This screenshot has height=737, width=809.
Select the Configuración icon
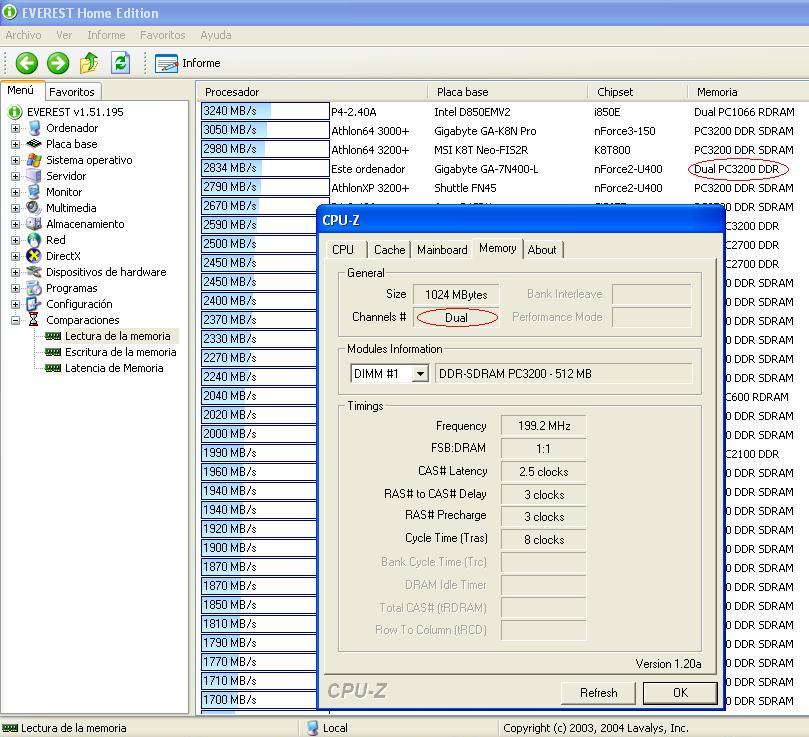pos(34,304)
